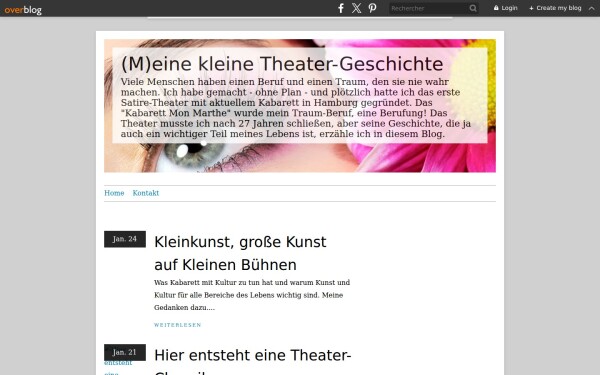Share on X (Twitter) icon
This screenshot has height=375, width=600.
356,8
